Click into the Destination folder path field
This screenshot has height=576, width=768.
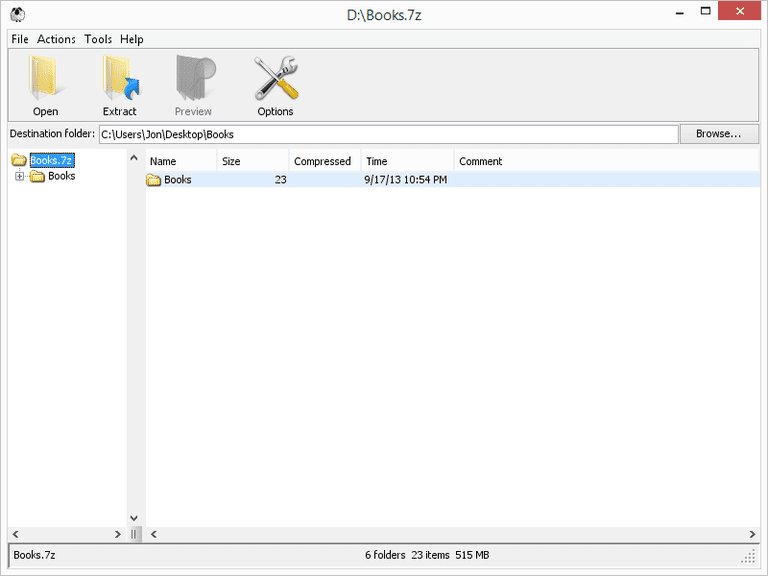[388, 134]
